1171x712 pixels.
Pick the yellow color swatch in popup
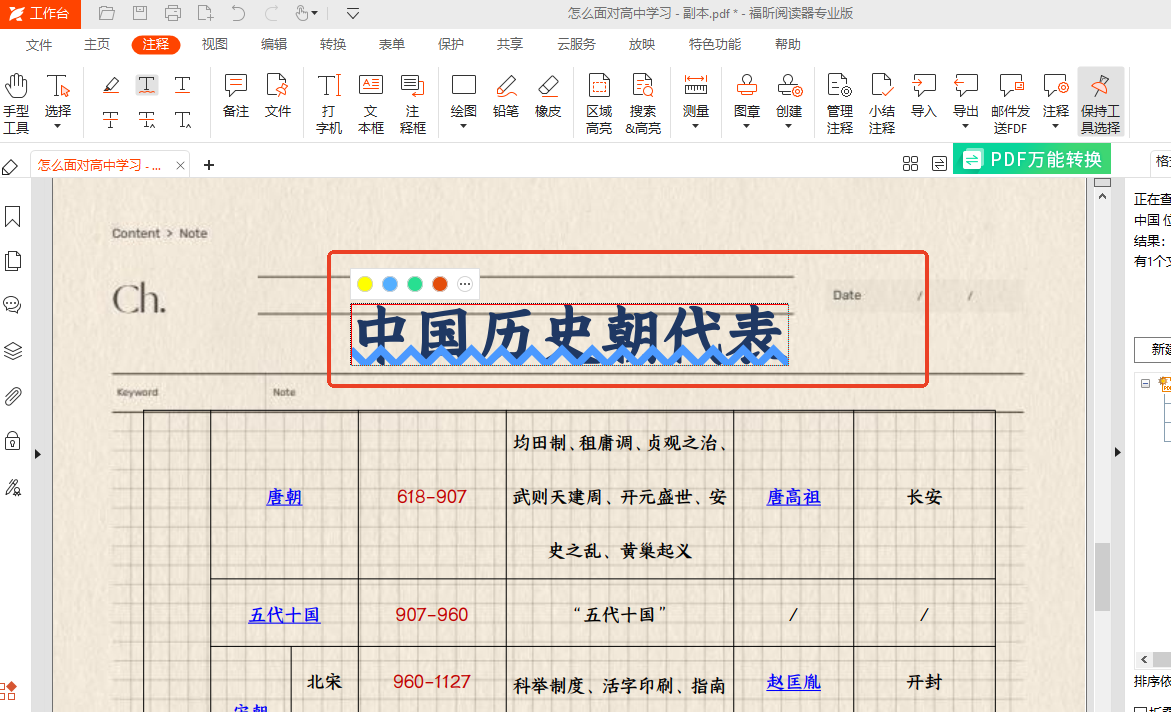(x=365, y=284)
